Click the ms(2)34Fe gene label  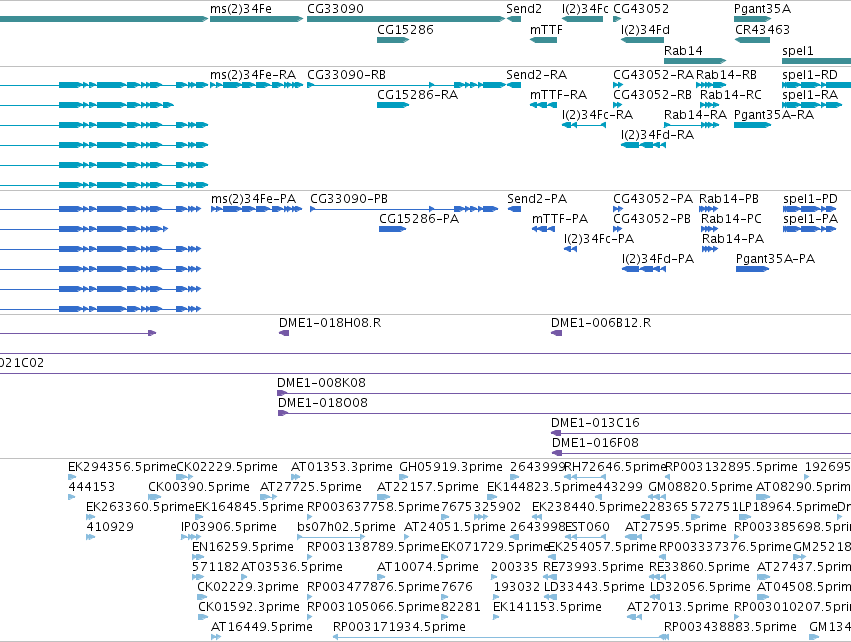[241, 9]
